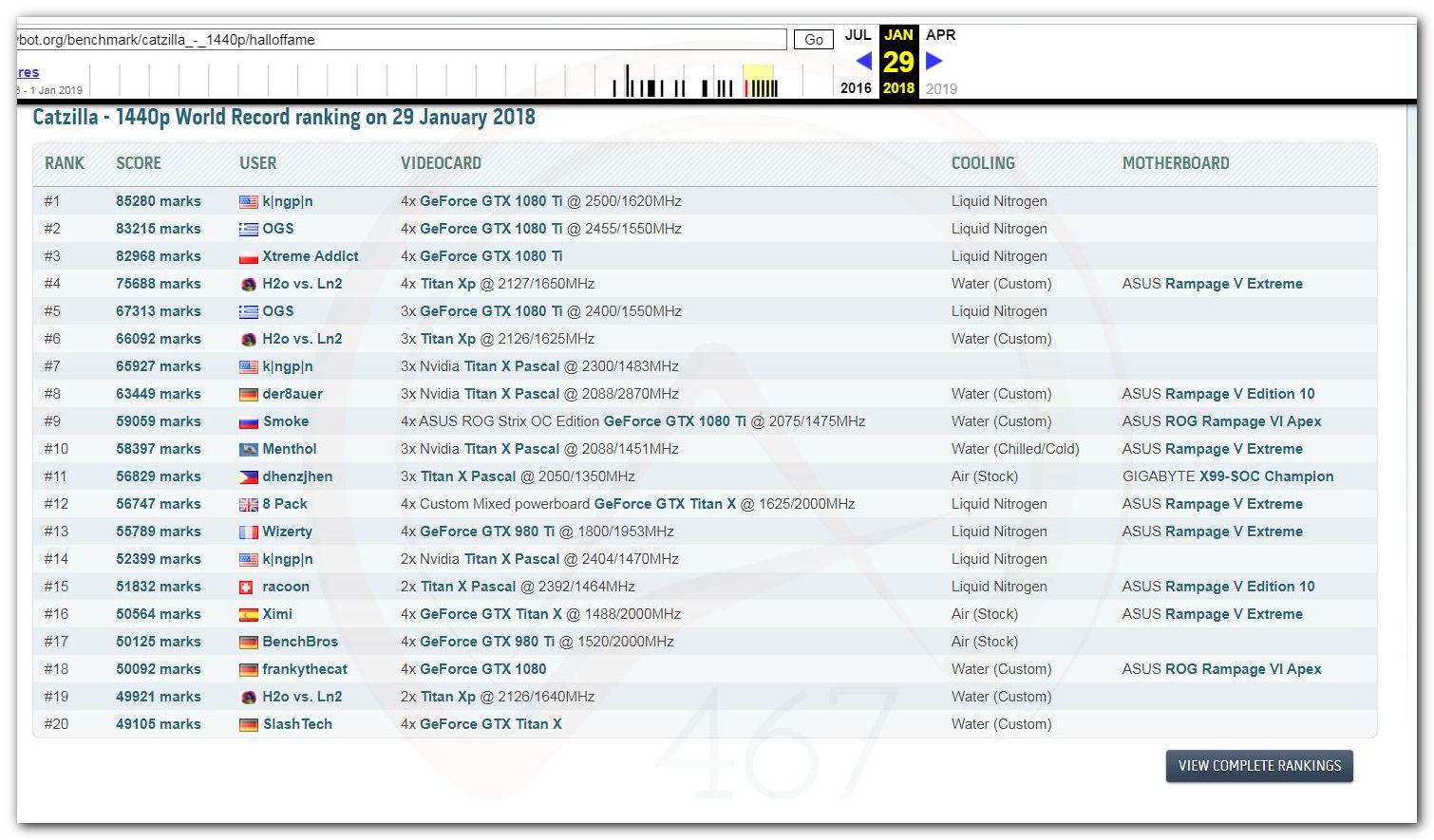
Task: Click the Spanish flag beside Ximi
Action: pyautogui.click(x=249, y=615)
